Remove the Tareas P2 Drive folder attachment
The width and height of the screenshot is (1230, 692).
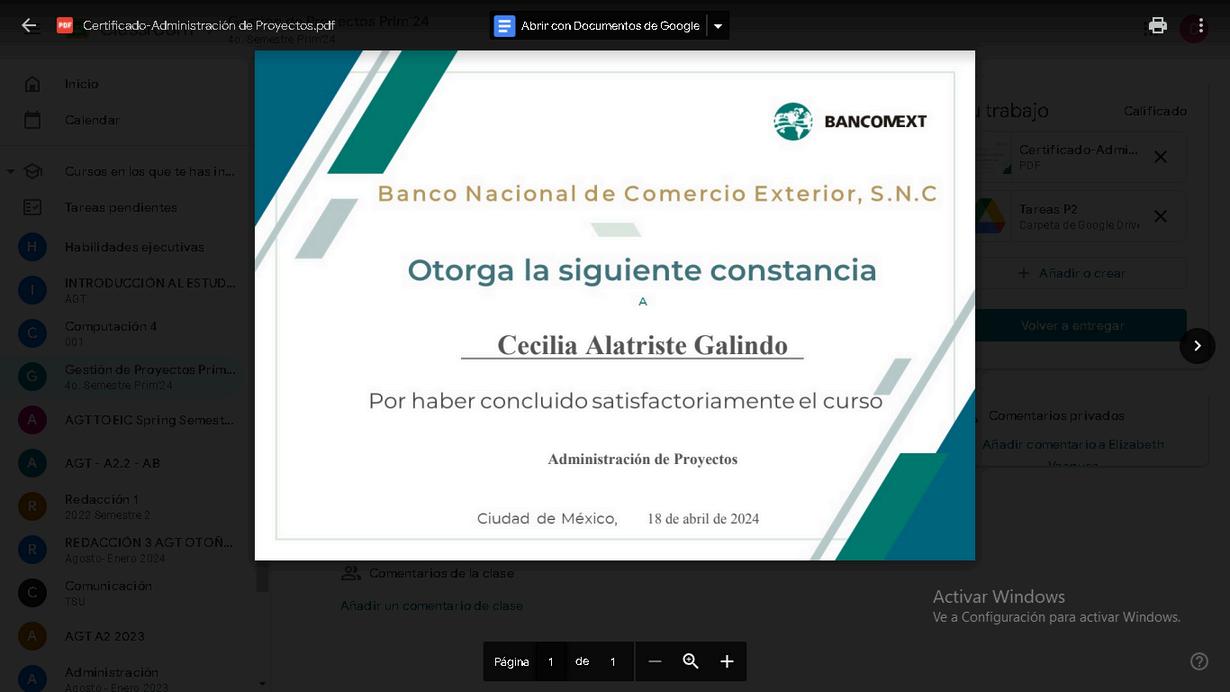tap(1160, 216)
